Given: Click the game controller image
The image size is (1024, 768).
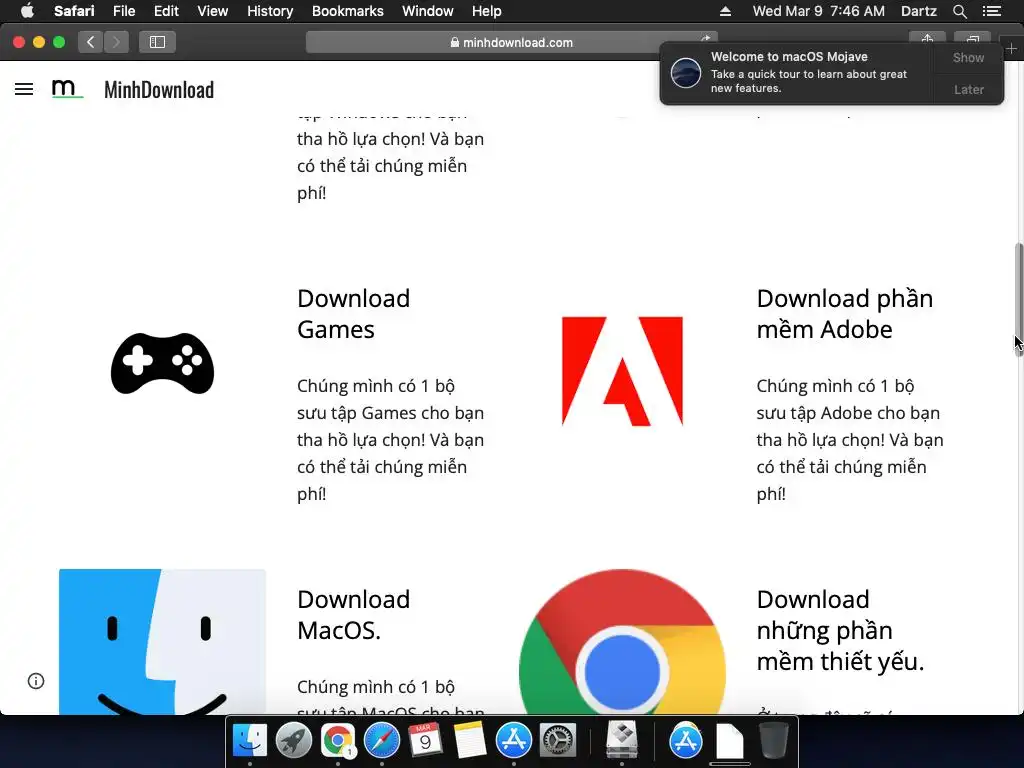Looking at the screenshot, I should (x=163, y=363).
